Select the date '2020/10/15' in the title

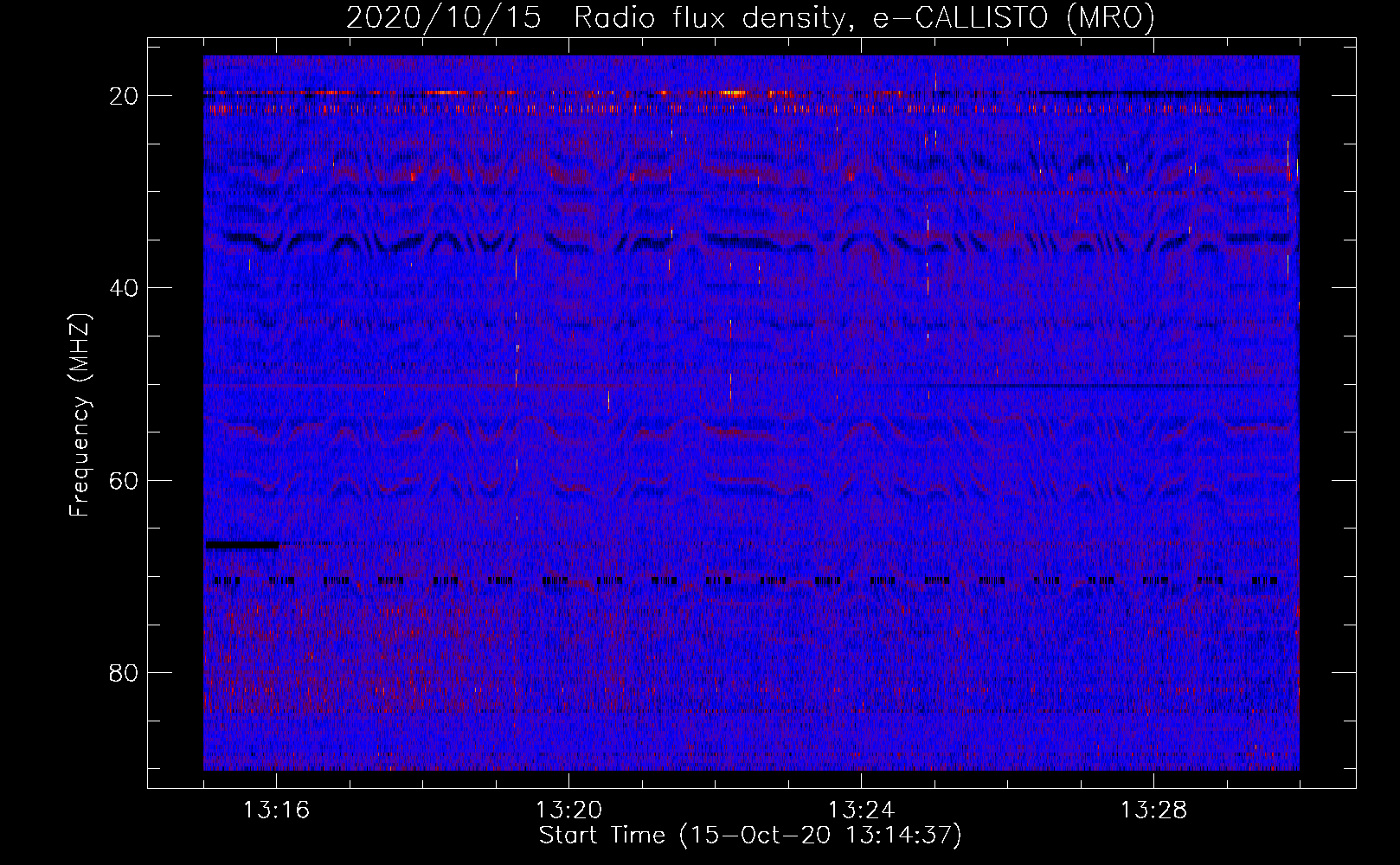[x=444, y=18]
